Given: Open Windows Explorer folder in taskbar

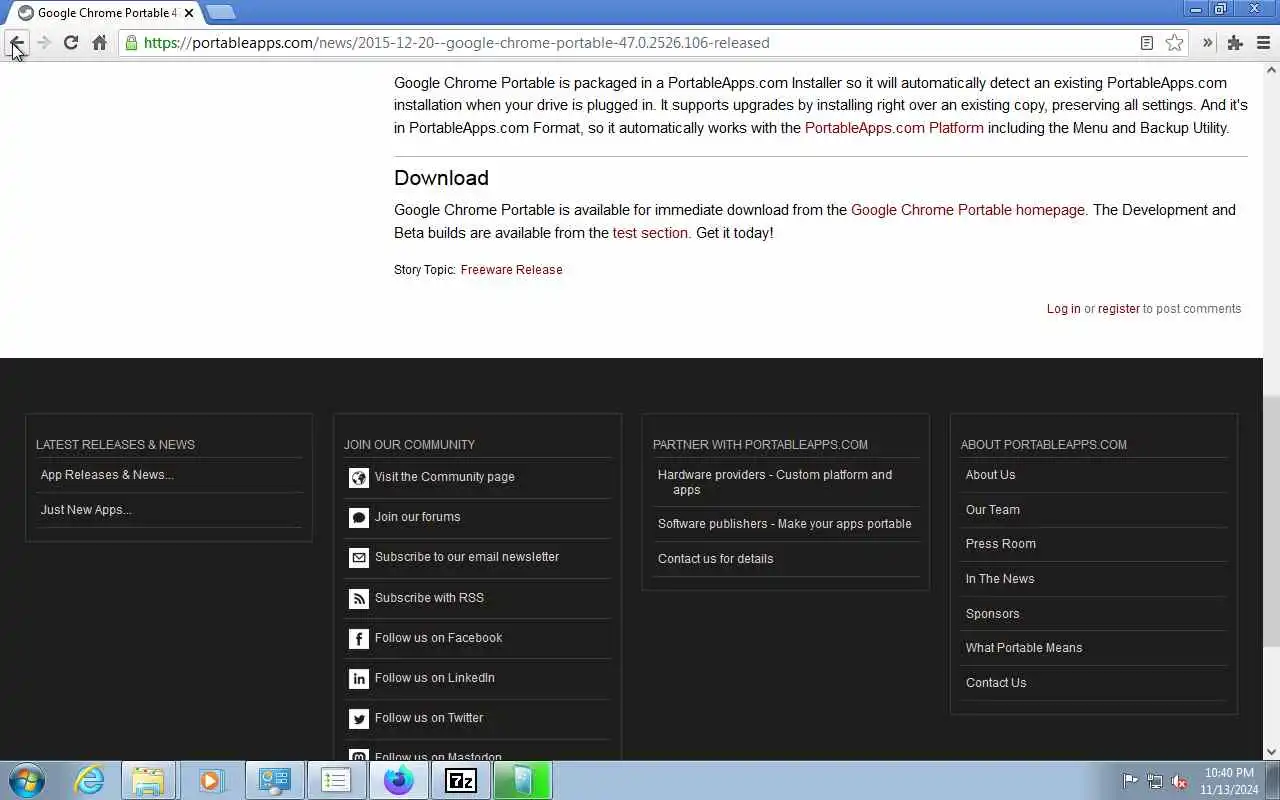Looking at the screenshot, I should tap(148, 780).
